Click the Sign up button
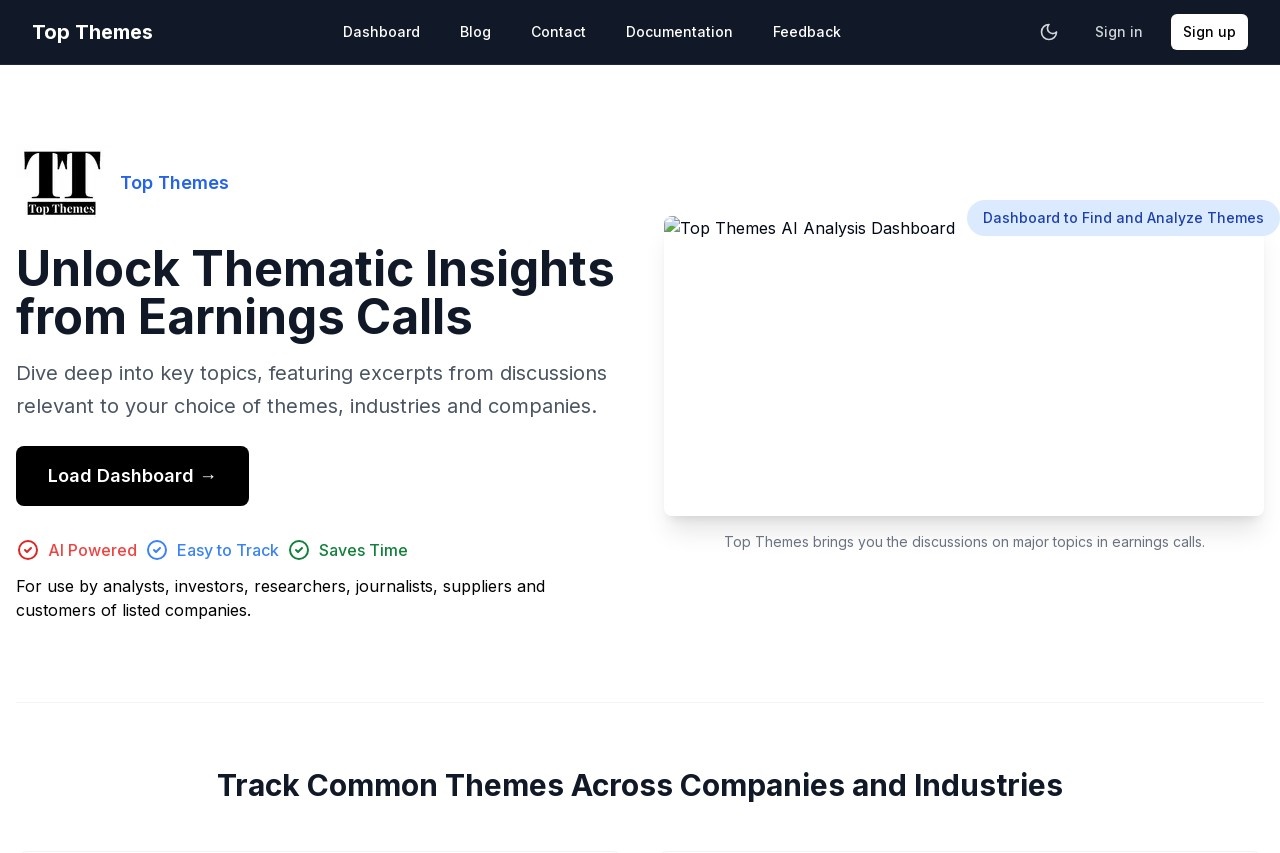Viewport: 1280px width, 853px height. [x=1209, y=32]
